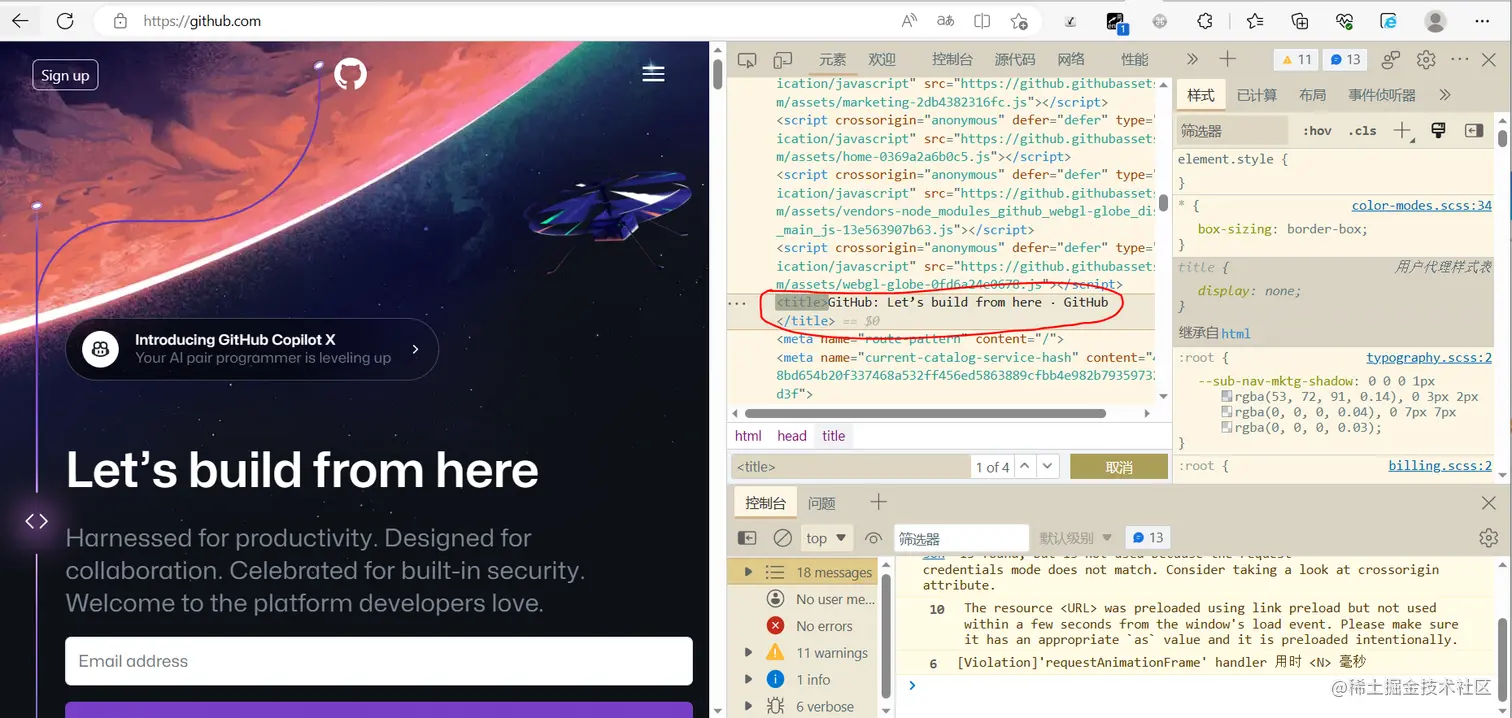1512x718 pixels.
Task: Open the user profile avatar
Action: 1435,21
